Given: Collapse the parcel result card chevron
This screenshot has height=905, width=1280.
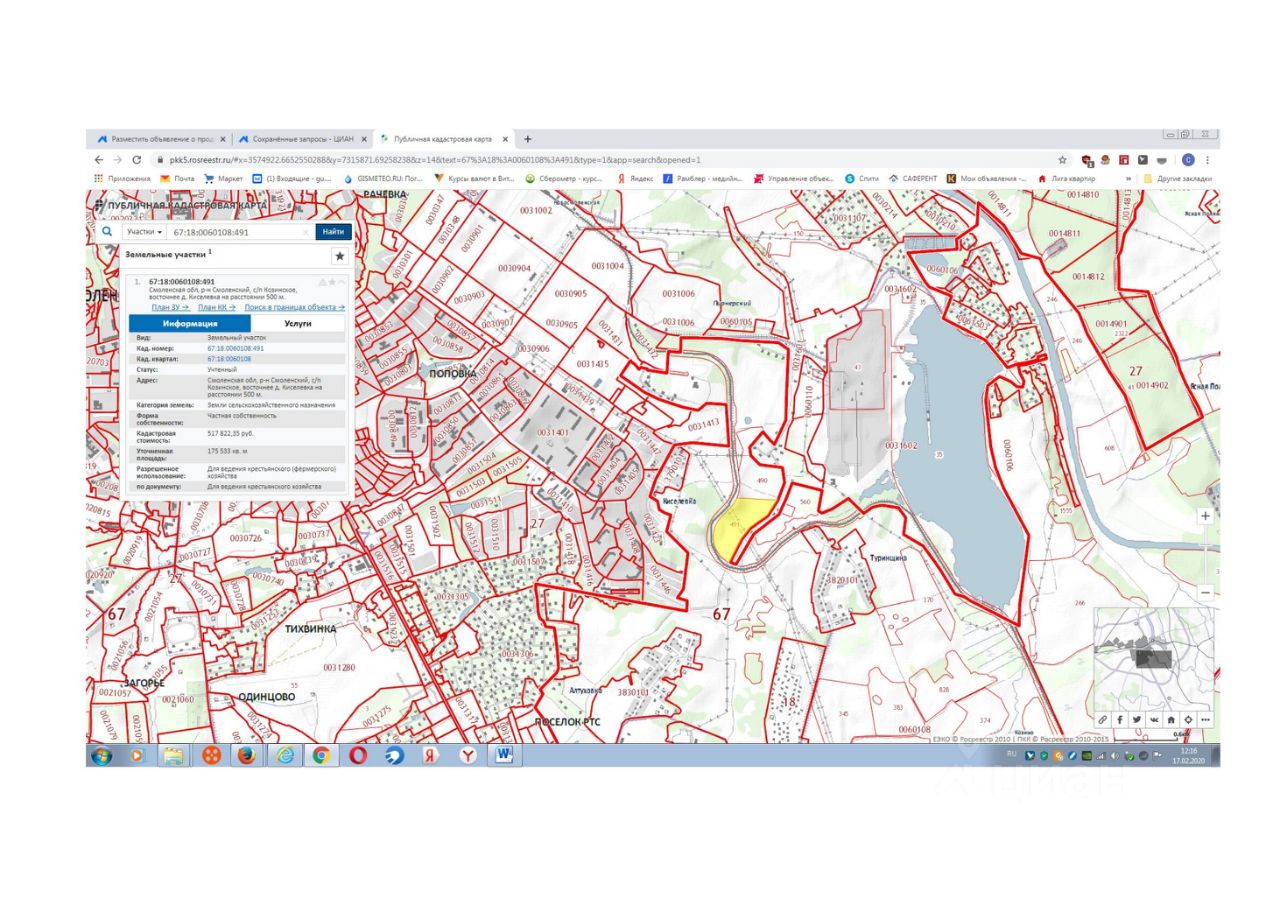Looking at the screenshot, I should pyautogui.click(x=341, y=282).
